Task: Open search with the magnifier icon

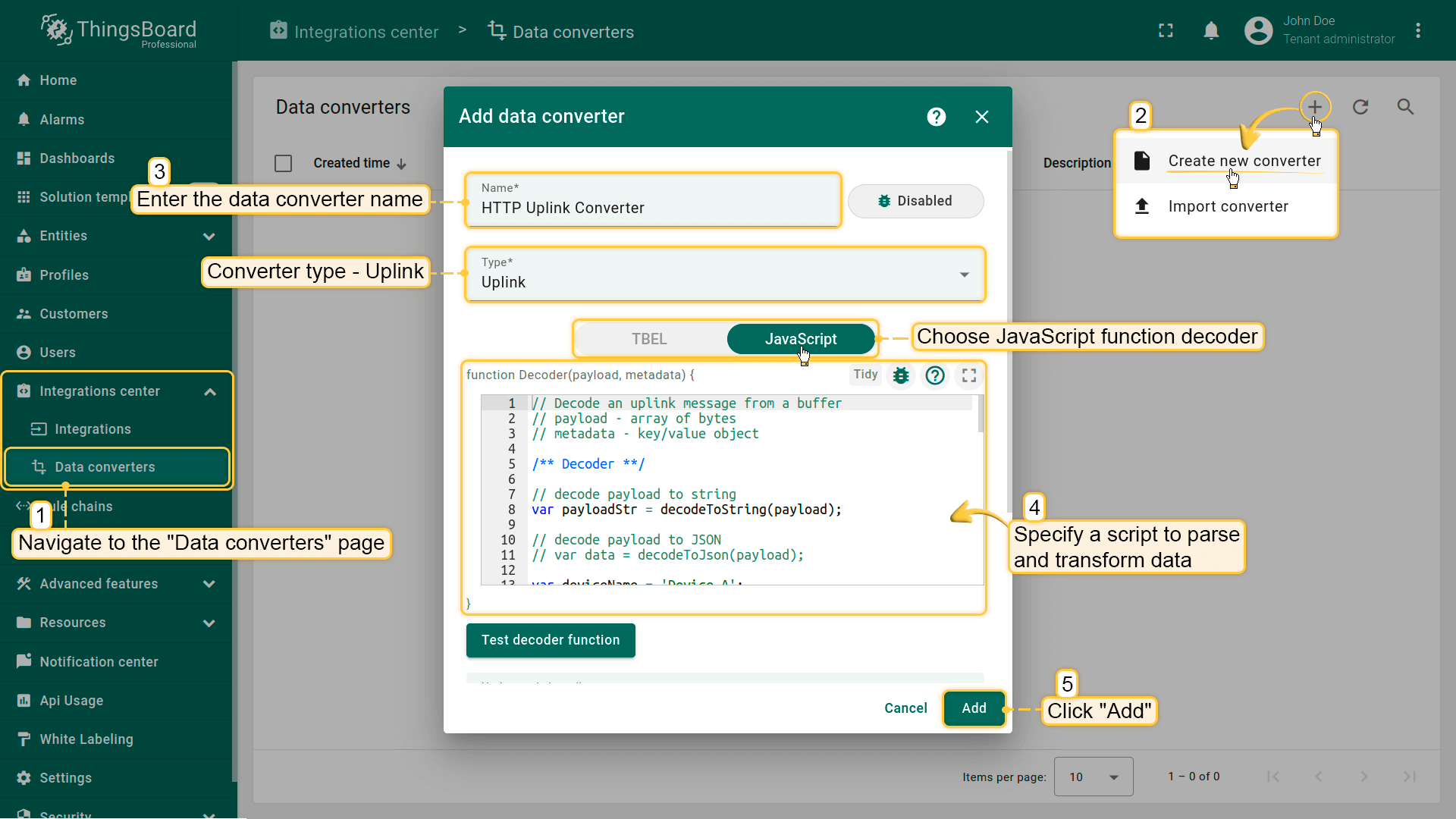Action: tap(1405, 107)
